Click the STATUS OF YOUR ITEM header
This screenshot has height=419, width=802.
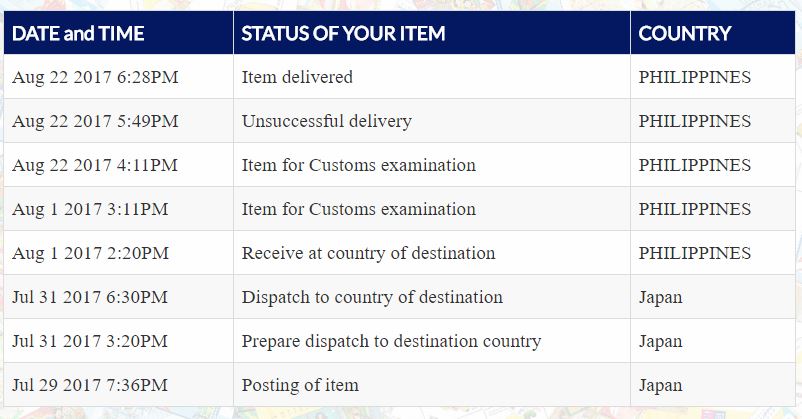343,33
